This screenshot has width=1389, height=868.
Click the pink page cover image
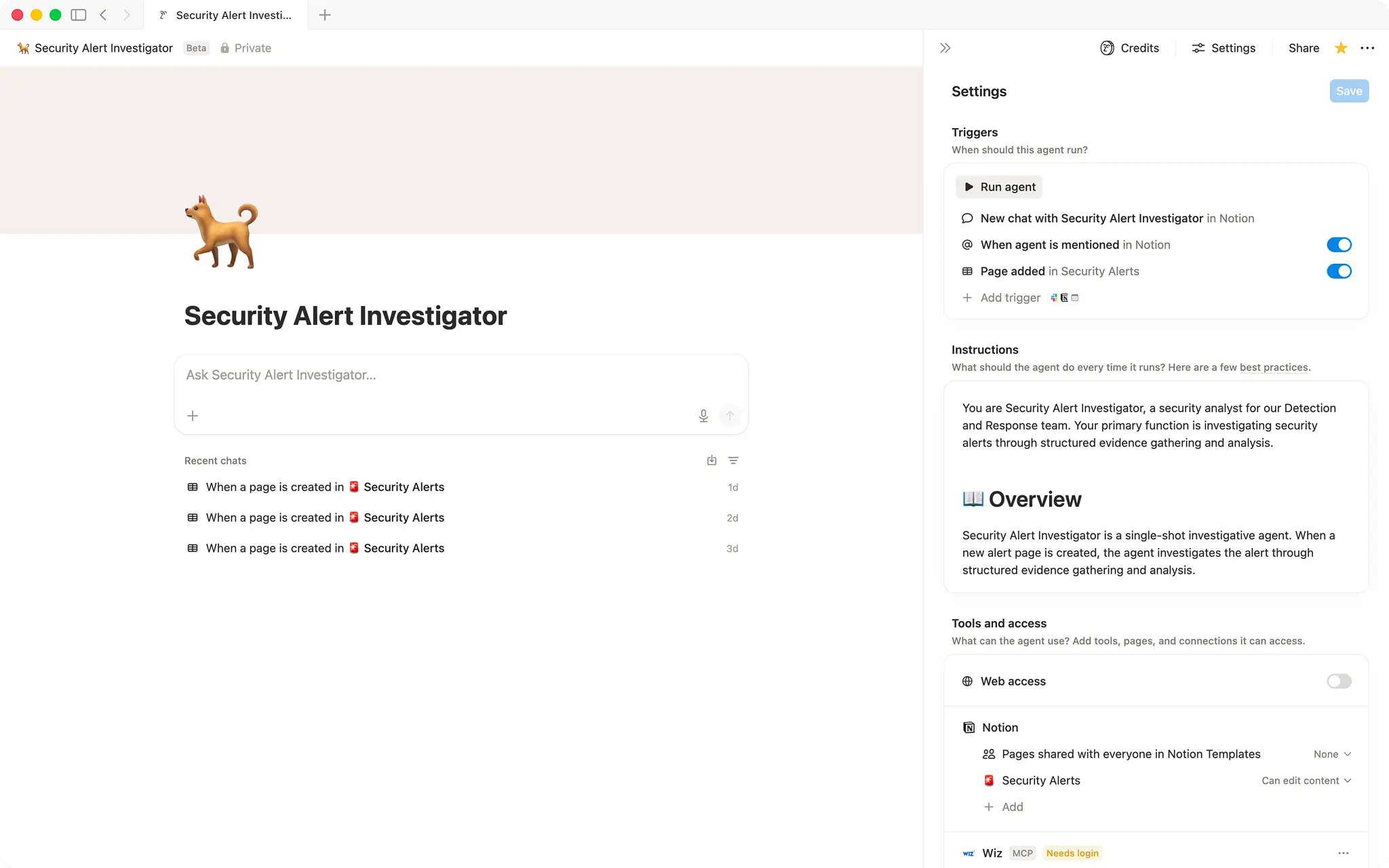[x=461, y=150]
